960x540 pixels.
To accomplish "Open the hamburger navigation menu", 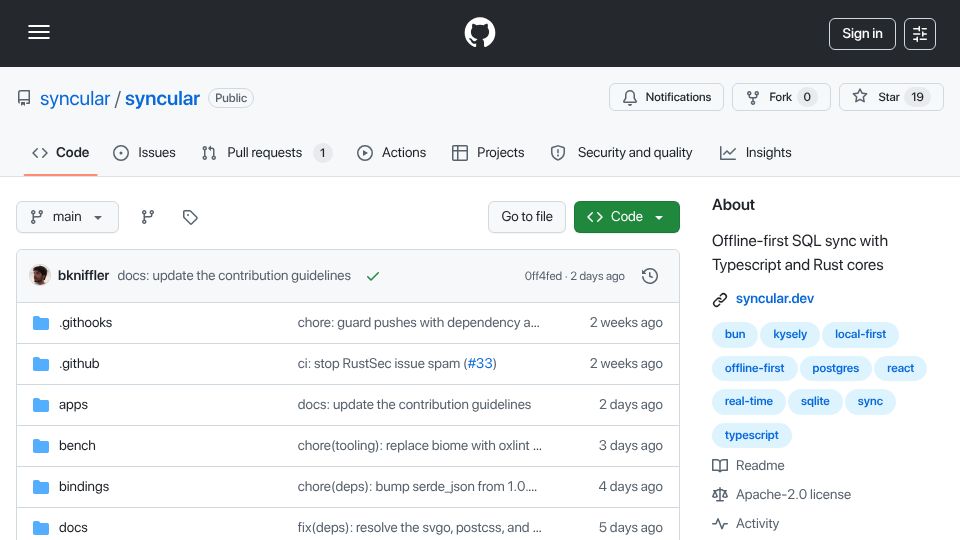I will coord(39,32).
